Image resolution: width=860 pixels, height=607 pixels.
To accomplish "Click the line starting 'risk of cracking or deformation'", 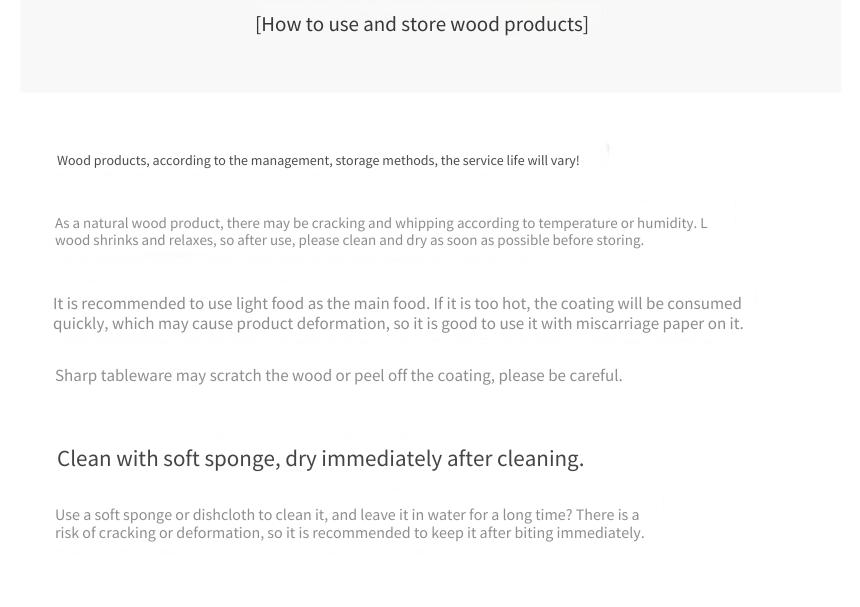I will (349, 533).
